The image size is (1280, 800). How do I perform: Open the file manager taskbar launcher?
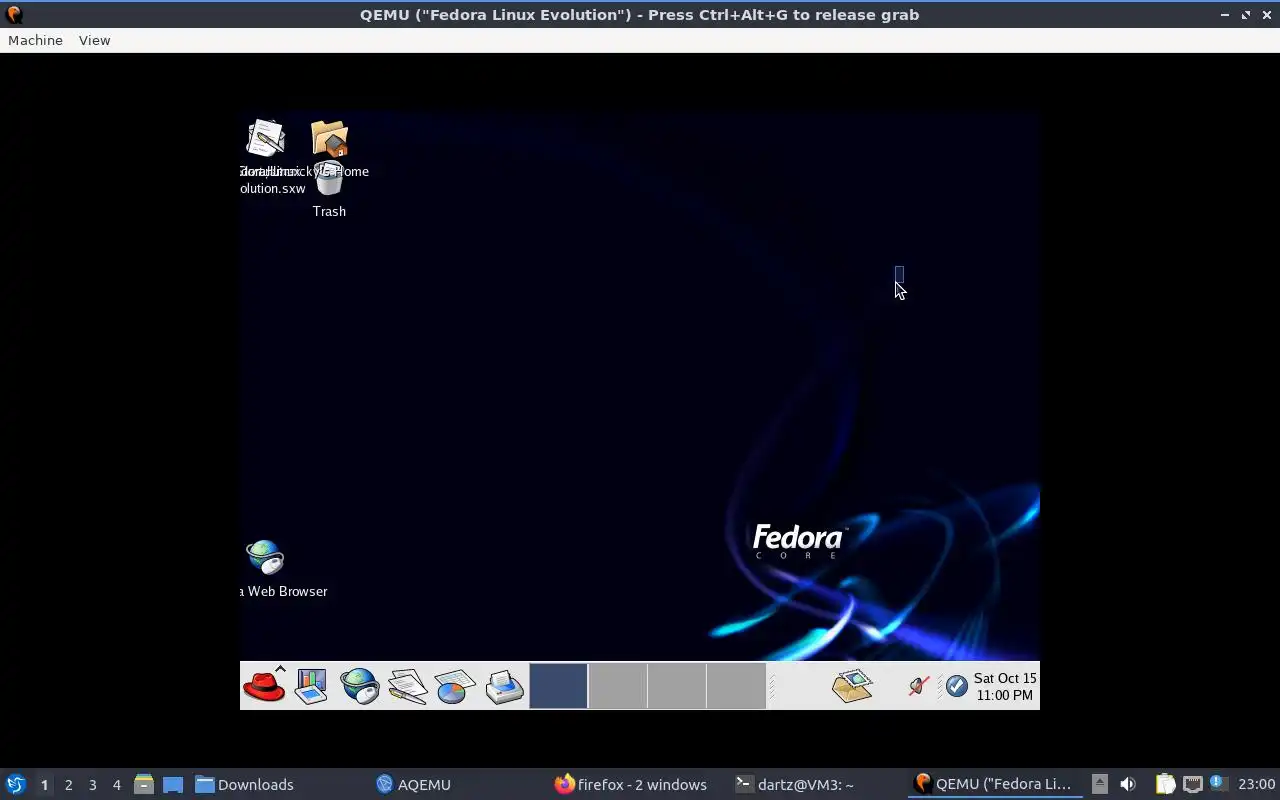144,785
